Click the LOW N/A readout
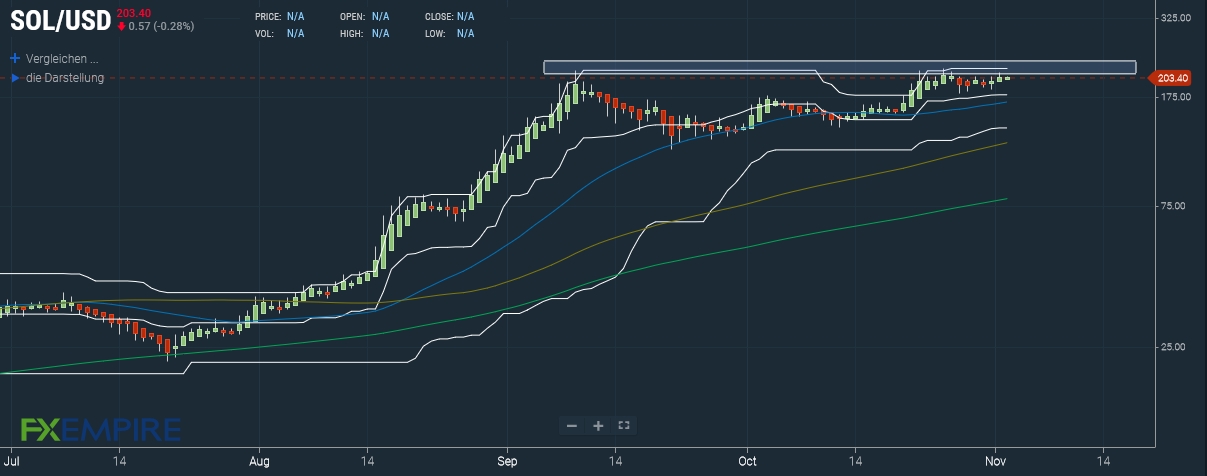Image resolution: width=1207 pixels, height=476 pixels. (x=450, y=33)
